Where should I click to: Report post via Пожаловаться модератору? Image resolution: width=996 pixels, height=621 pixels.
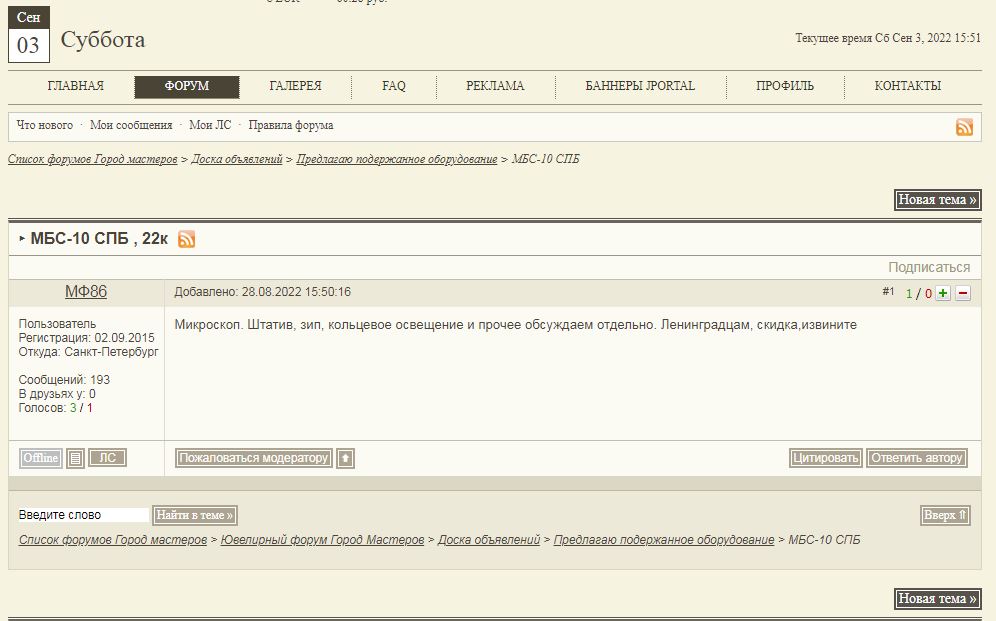254,458
